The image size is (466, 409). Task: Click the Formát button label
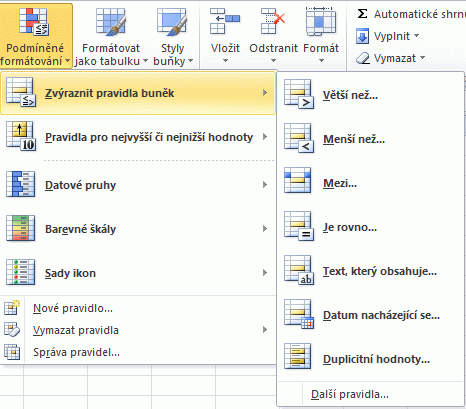click(321, 48)
